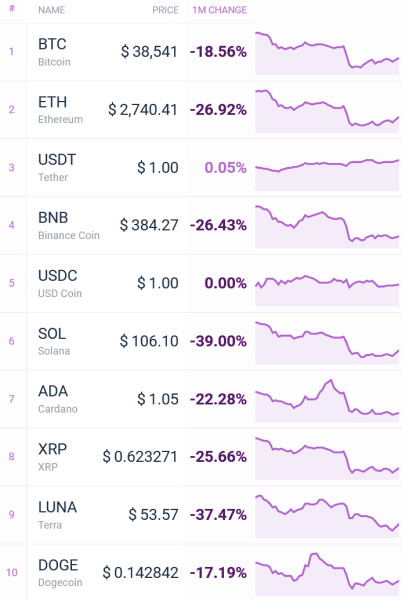View the Tether USDT sparkline chart
This screenshot has height=600, width=402.
[x=327, y=174]
